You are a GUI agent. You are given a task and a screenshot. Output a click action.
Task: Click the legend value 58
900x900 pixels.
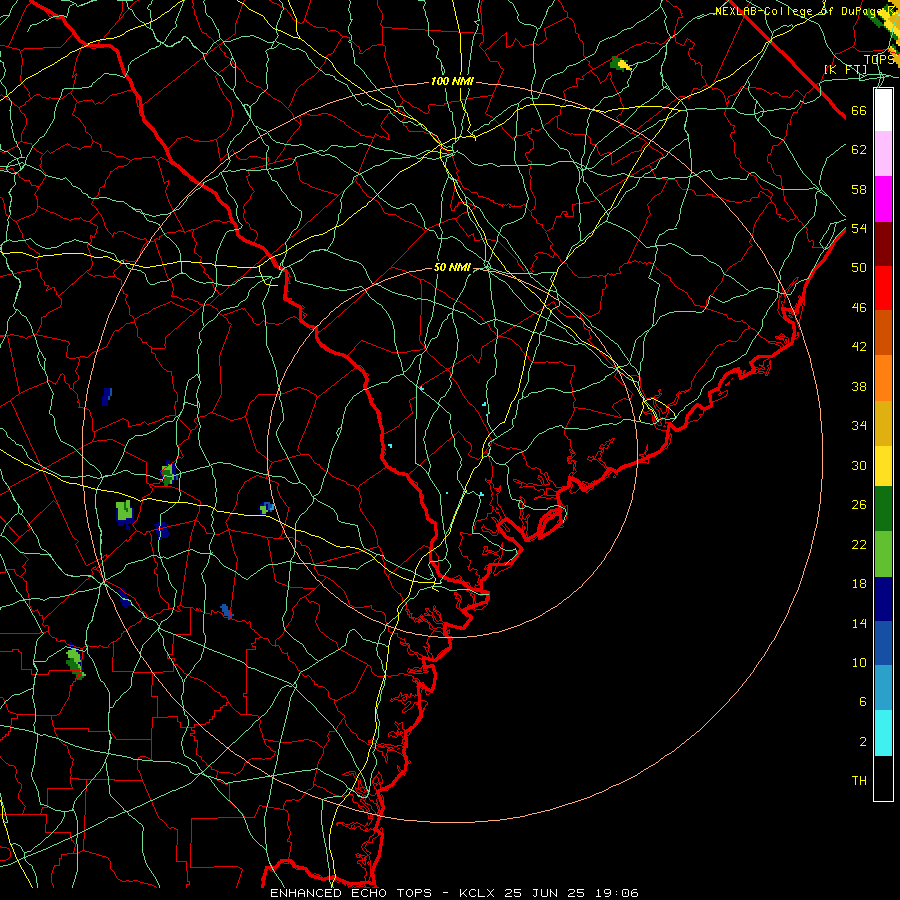point(859,189)
